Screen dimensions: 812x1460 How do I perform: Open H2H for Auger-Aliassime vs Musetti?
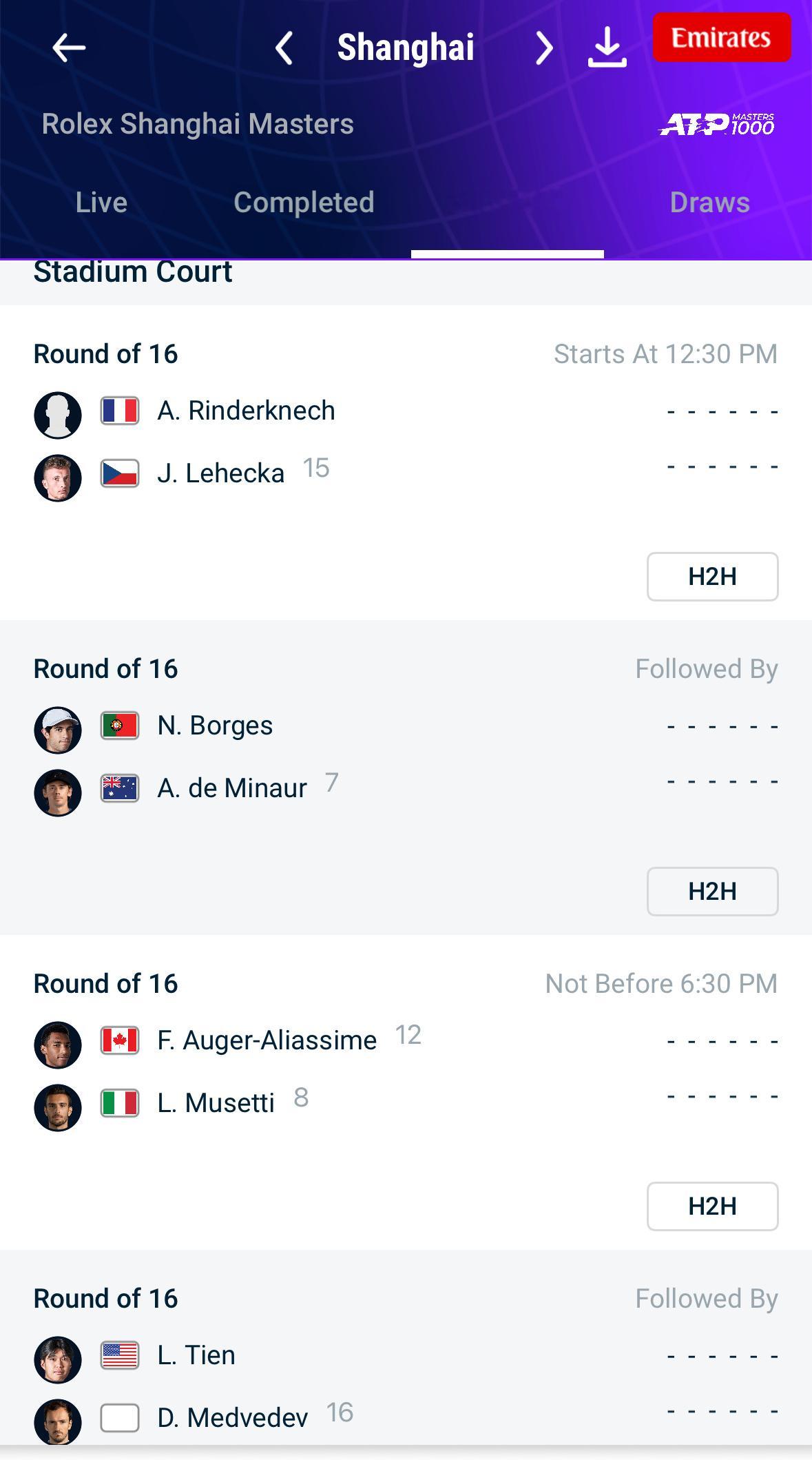(x=712, y=1206)
